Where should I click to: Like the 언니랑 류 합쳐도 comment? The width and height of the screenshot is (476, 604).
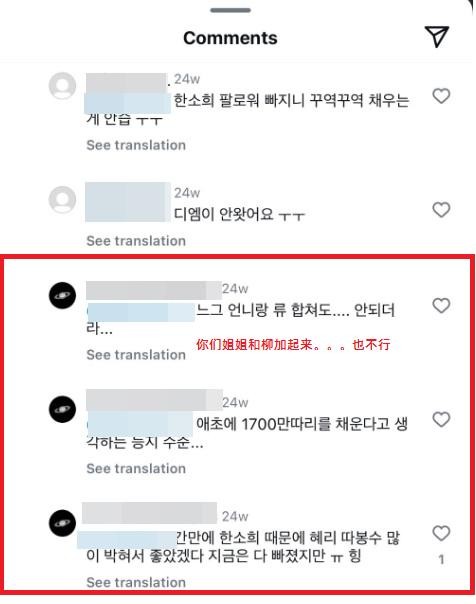(x=441, y=305)
